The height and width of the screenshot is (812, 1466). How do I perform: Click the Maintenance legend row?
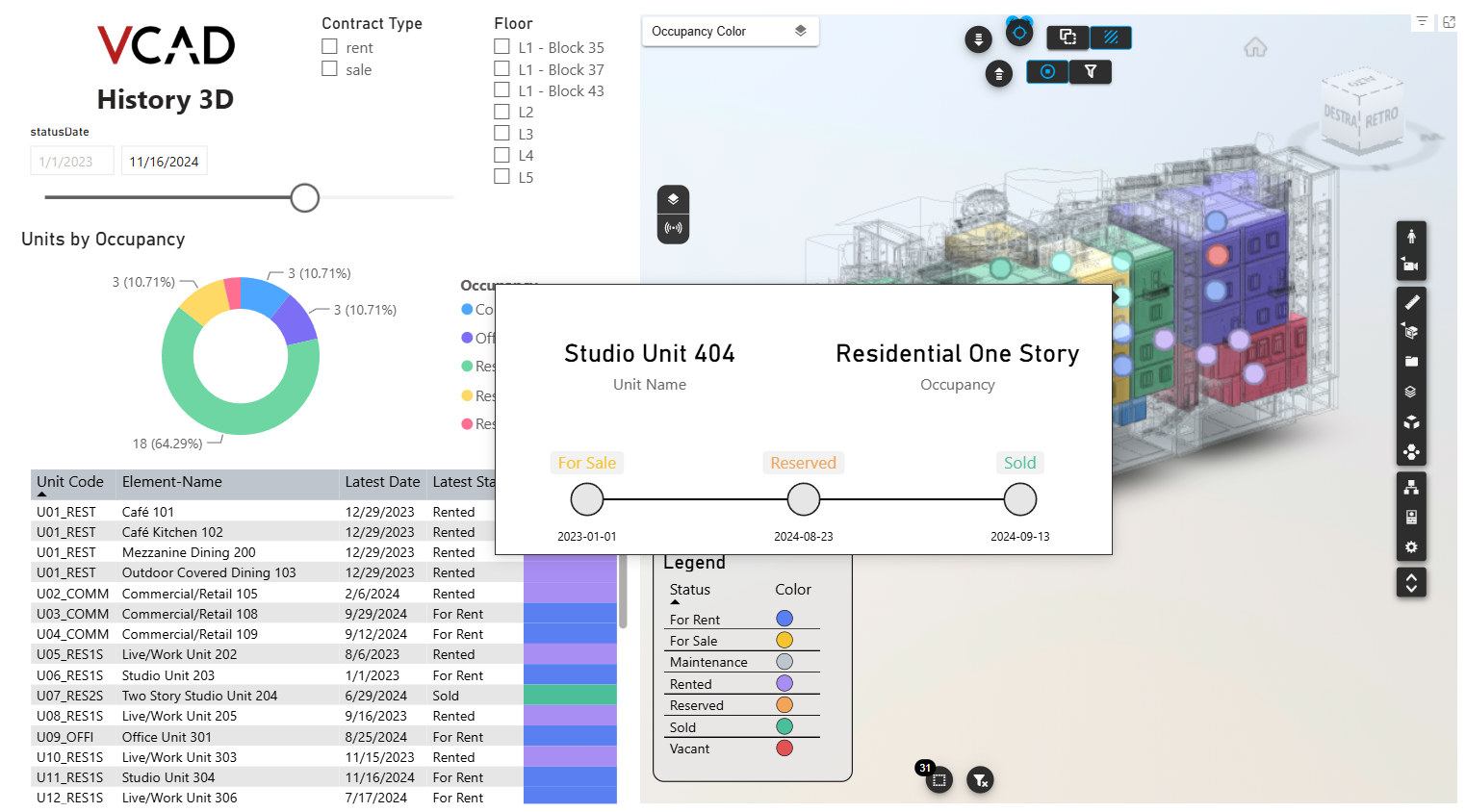(x=743, y=662)
